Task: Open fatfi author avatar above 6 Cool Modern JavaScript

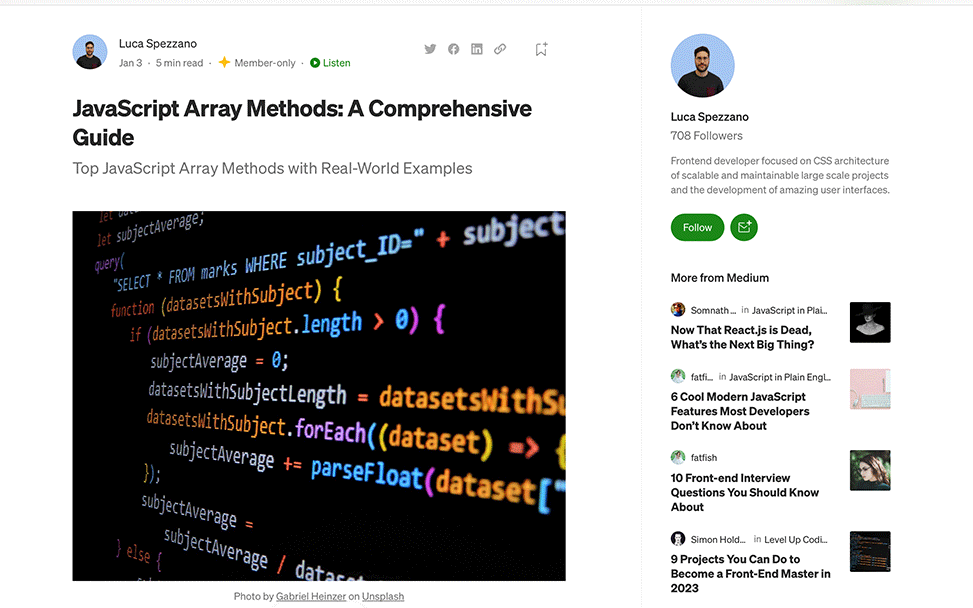Action: 678,376
